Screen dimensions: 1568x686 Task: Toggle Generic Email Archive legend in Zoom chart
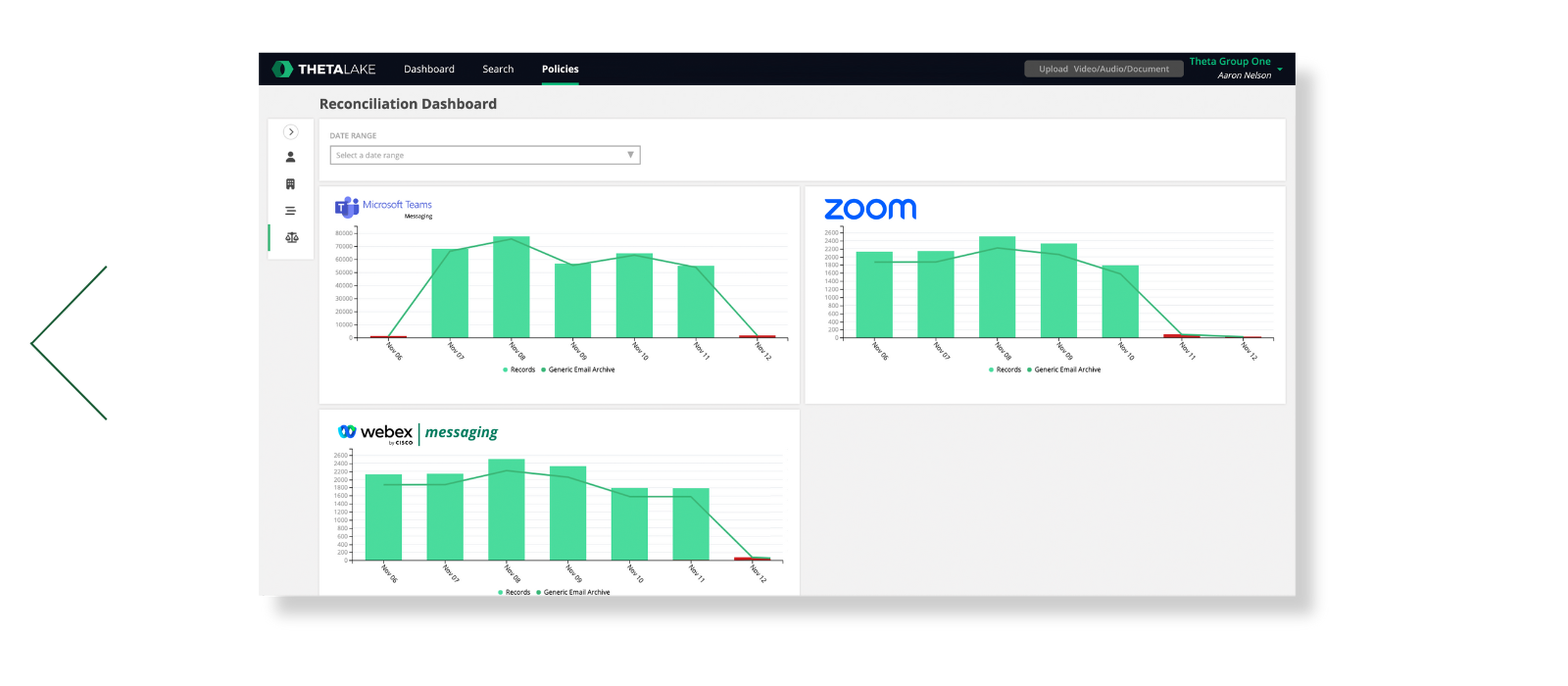[x=1064, y=370]
